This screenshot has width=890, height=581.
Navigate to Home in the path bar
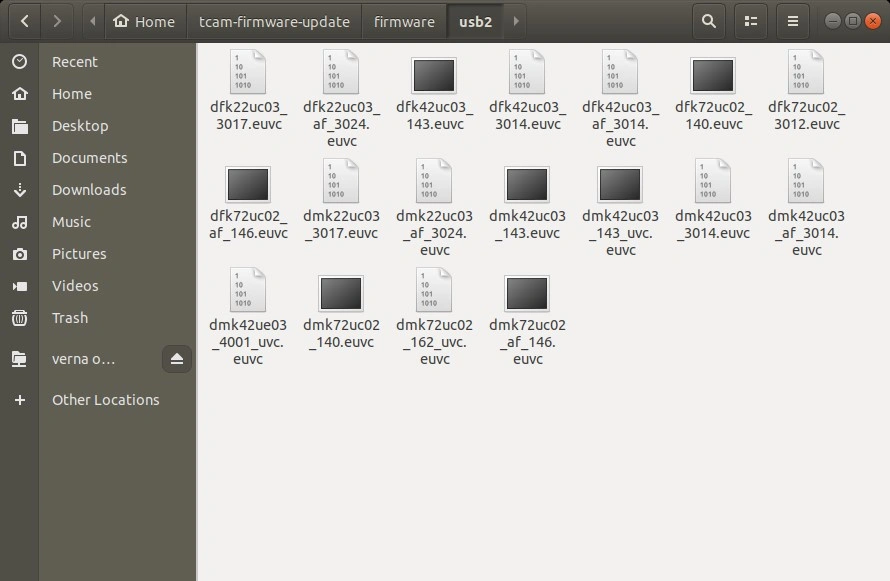click(x=145, y=21)
